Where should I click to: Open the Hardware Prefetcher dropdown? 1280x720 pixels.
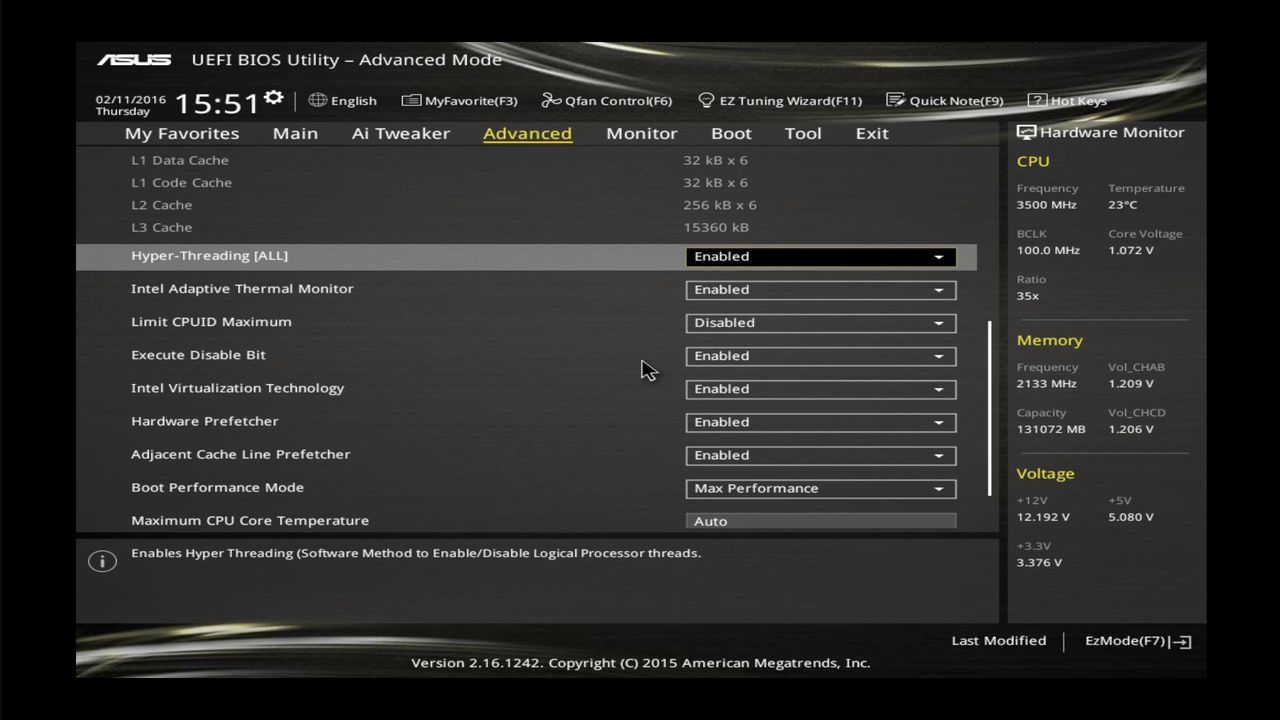coord(820,422)
